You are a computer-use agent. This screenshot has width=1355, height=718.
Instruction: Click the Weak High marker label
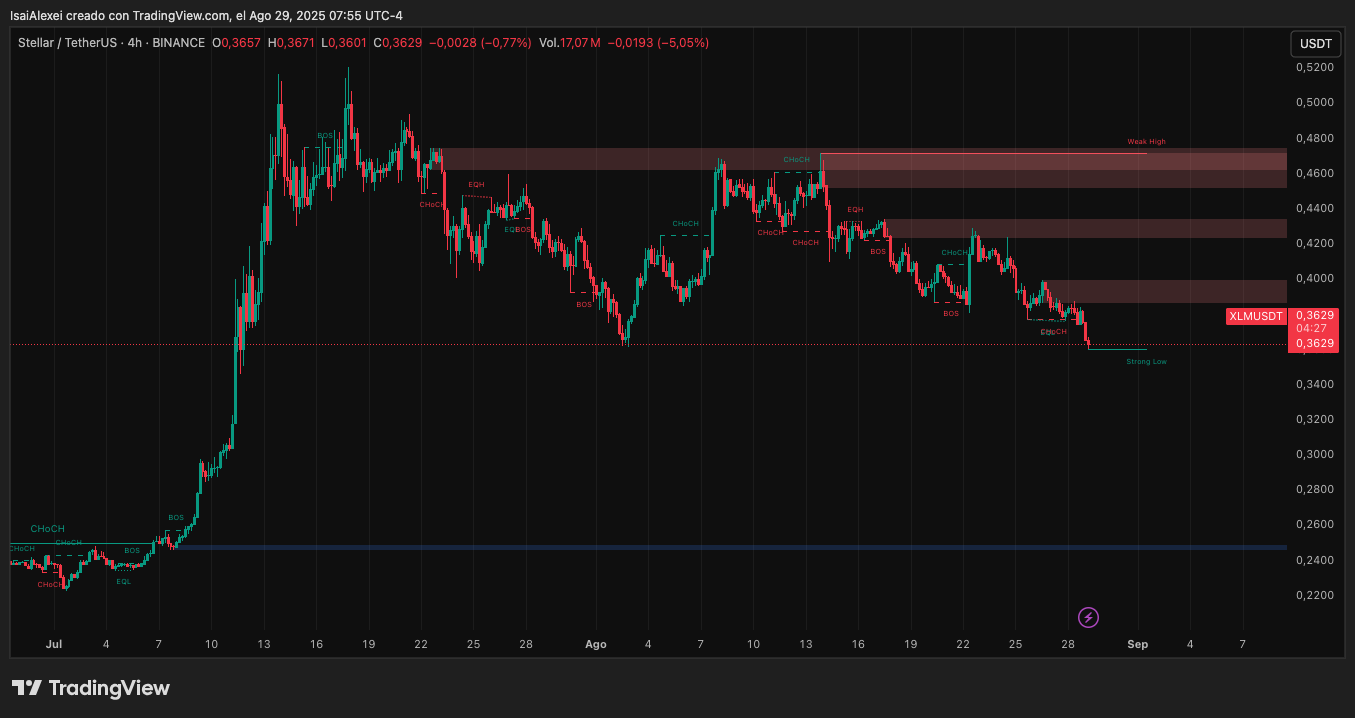pyautogui.click(x=1146, y=142)
